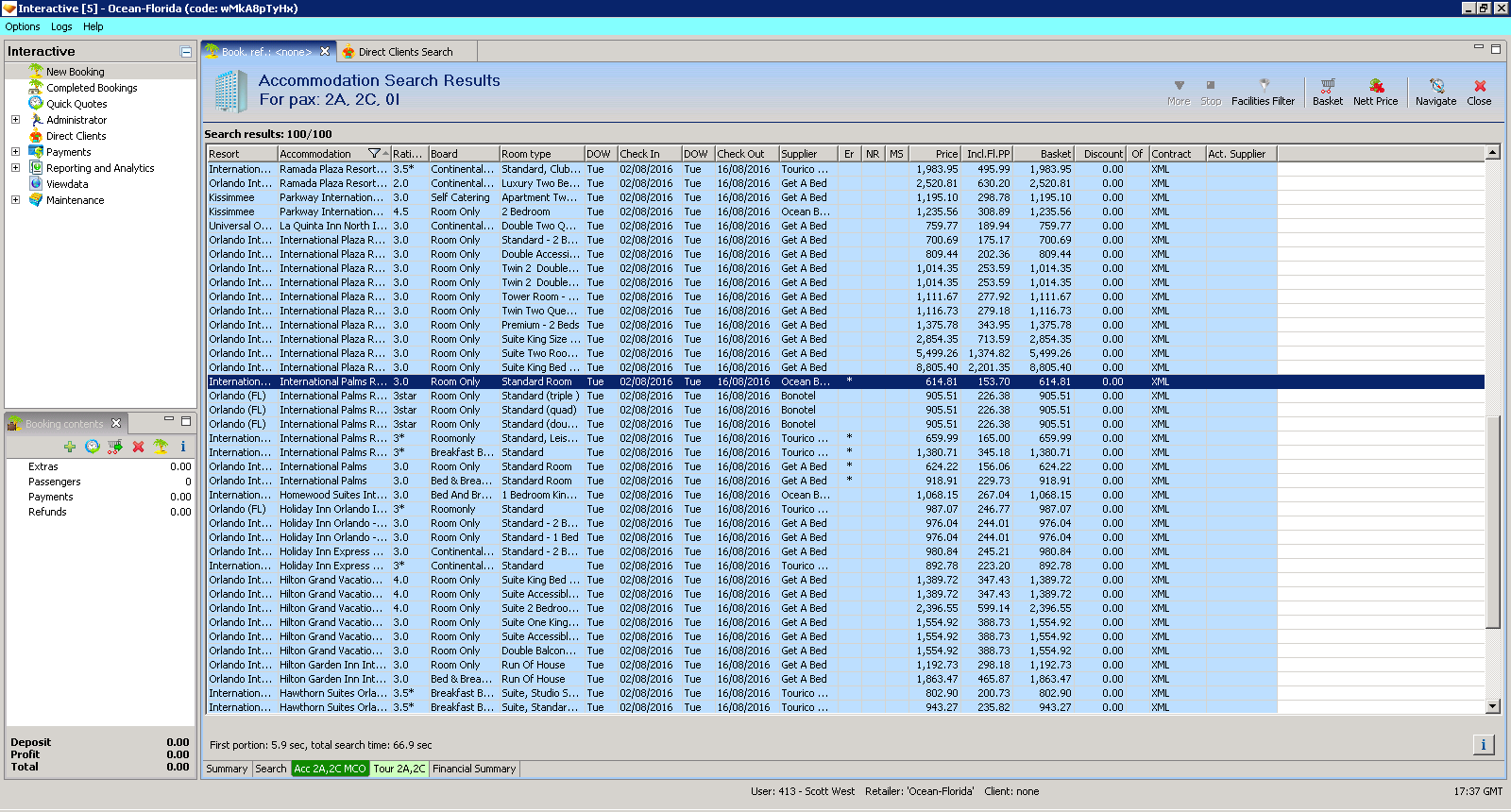Open Direct Clients in the sidebar tree
Screen dimensions: 1511x812
click(76, 136)
